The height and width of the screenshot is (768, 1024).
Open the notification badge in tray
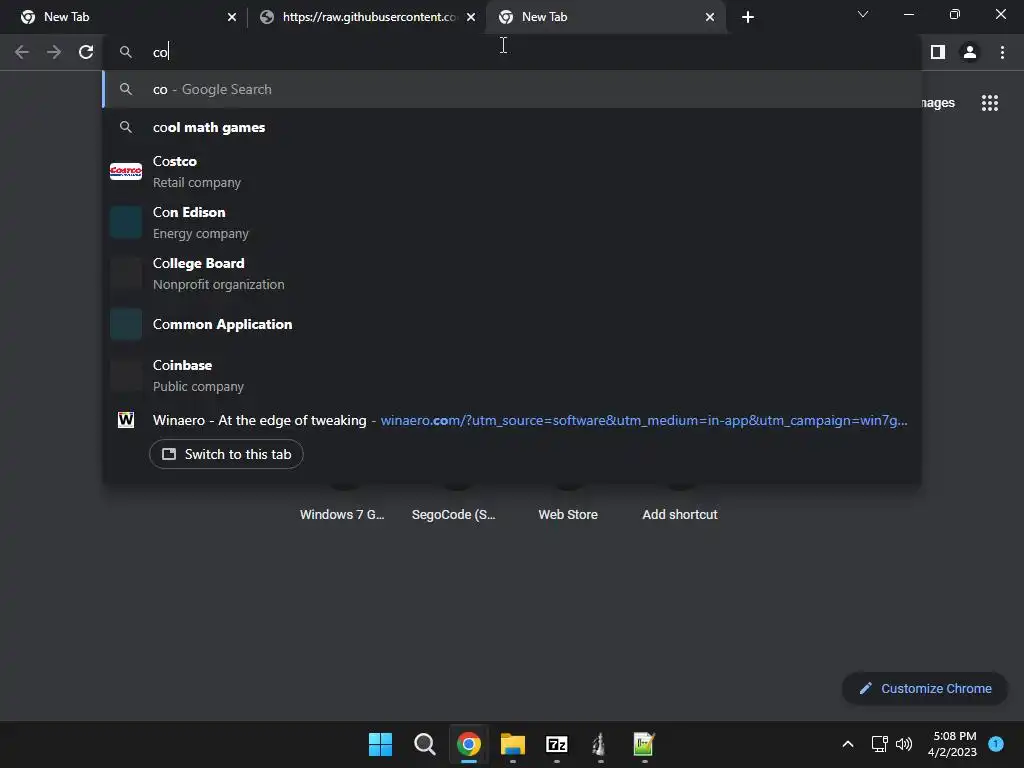(996, 743)
